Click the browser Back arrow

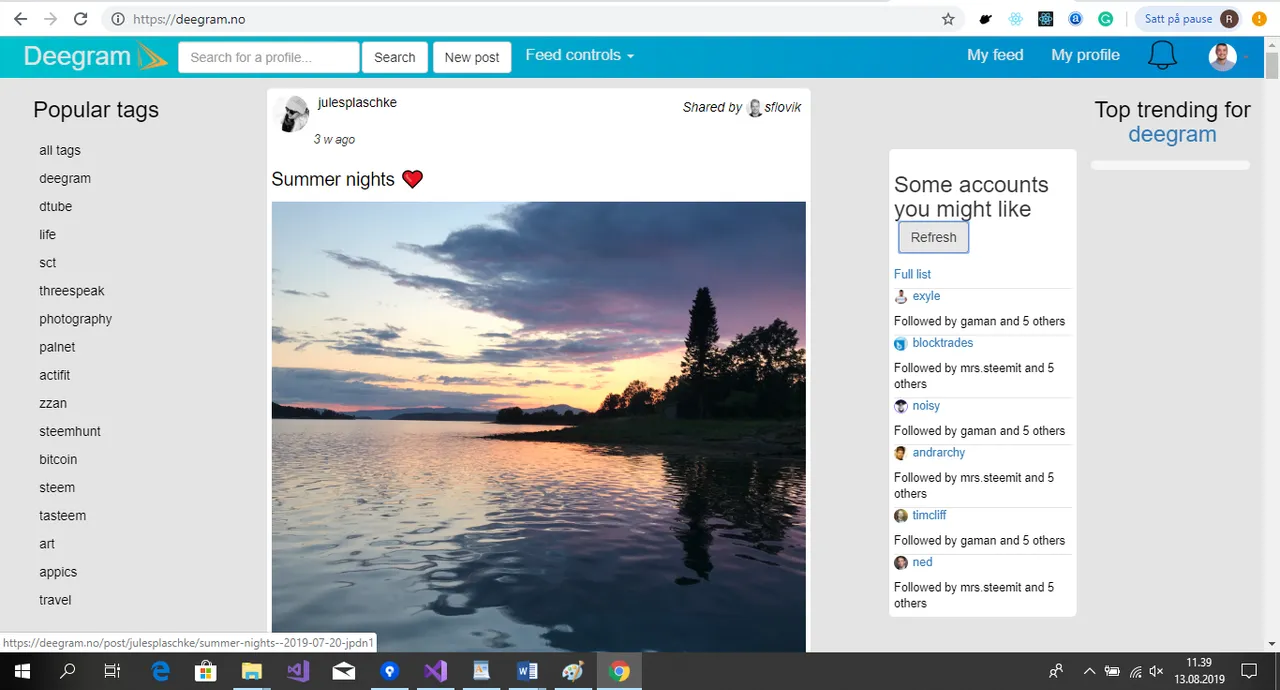[x=20, y=19]
